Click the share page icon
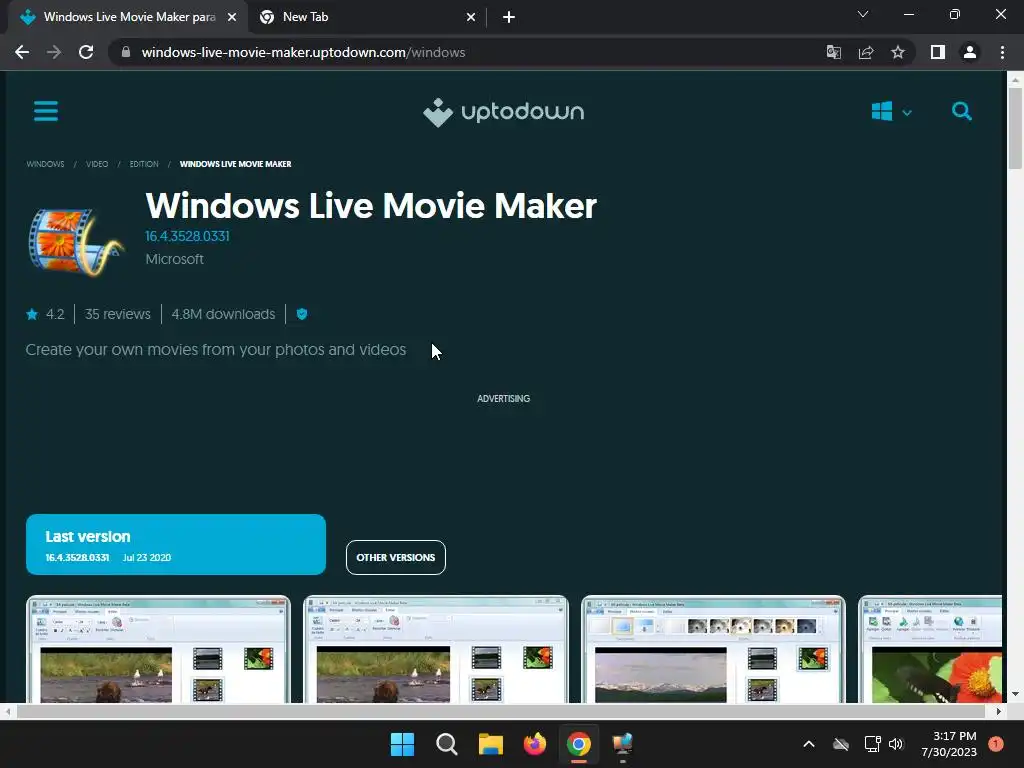1024x768 pixels. point(866,52)
